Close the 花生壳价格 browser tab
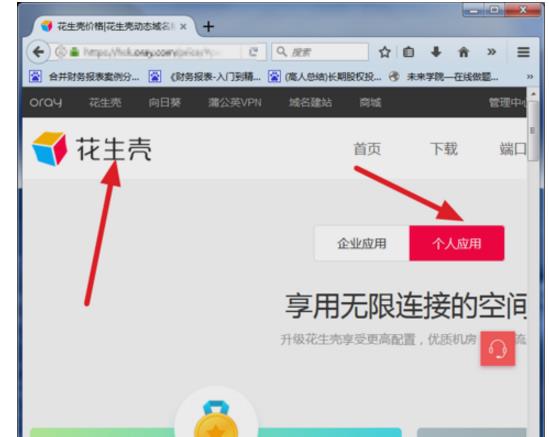549x437 pixels. [183, 26]
